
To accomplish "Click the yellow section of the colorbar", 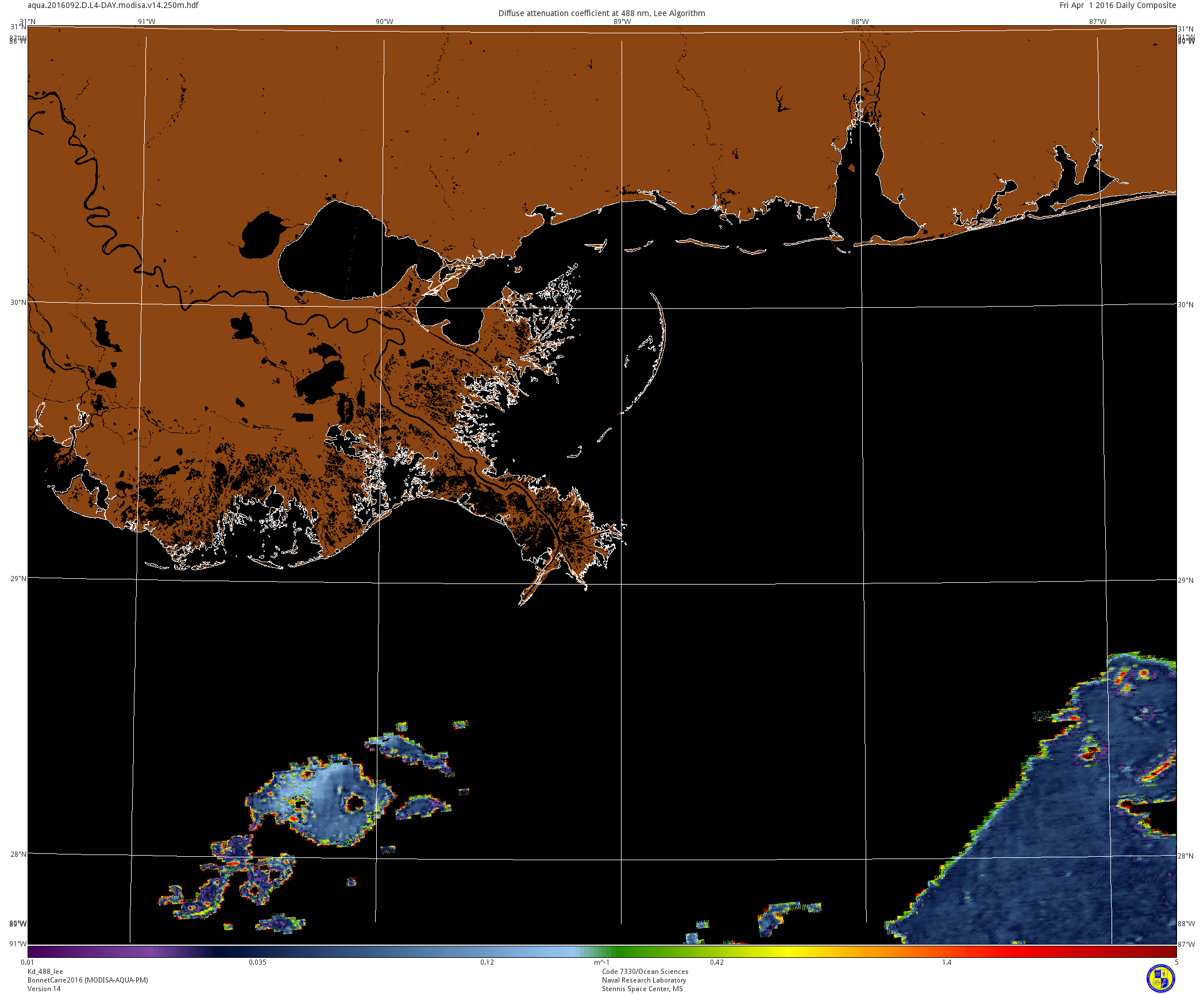I will [x=790, y=952].
